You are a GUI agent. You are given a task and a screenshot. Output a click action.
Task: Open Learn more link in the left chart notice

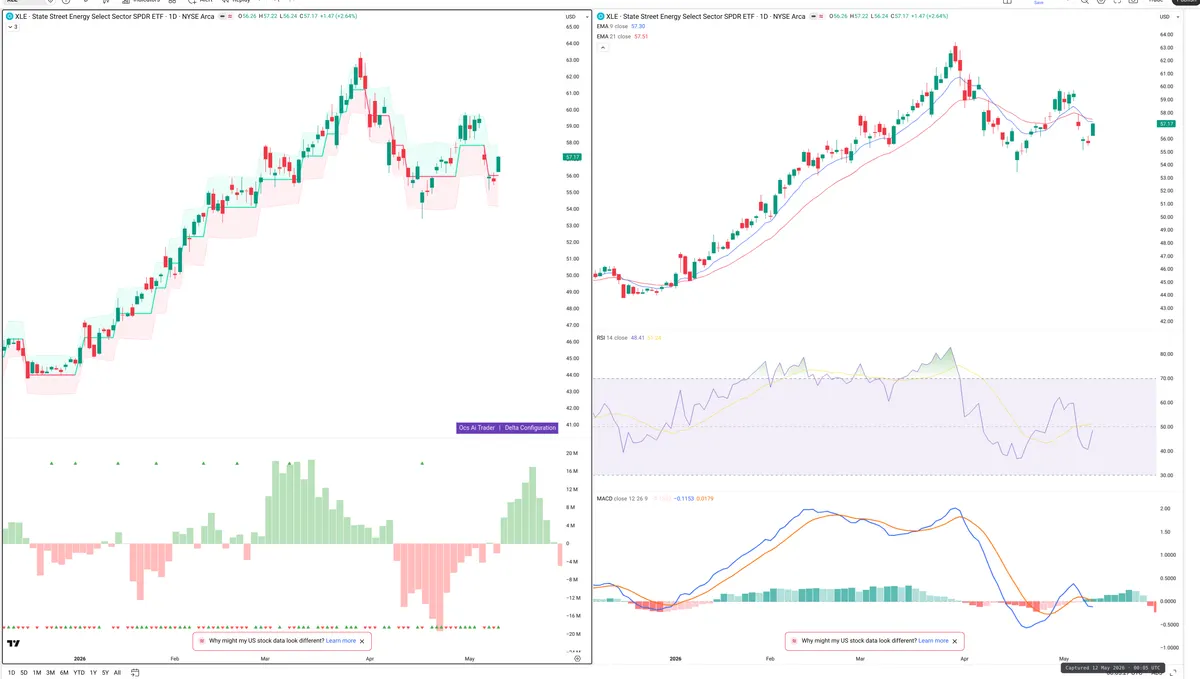(341, 640)
